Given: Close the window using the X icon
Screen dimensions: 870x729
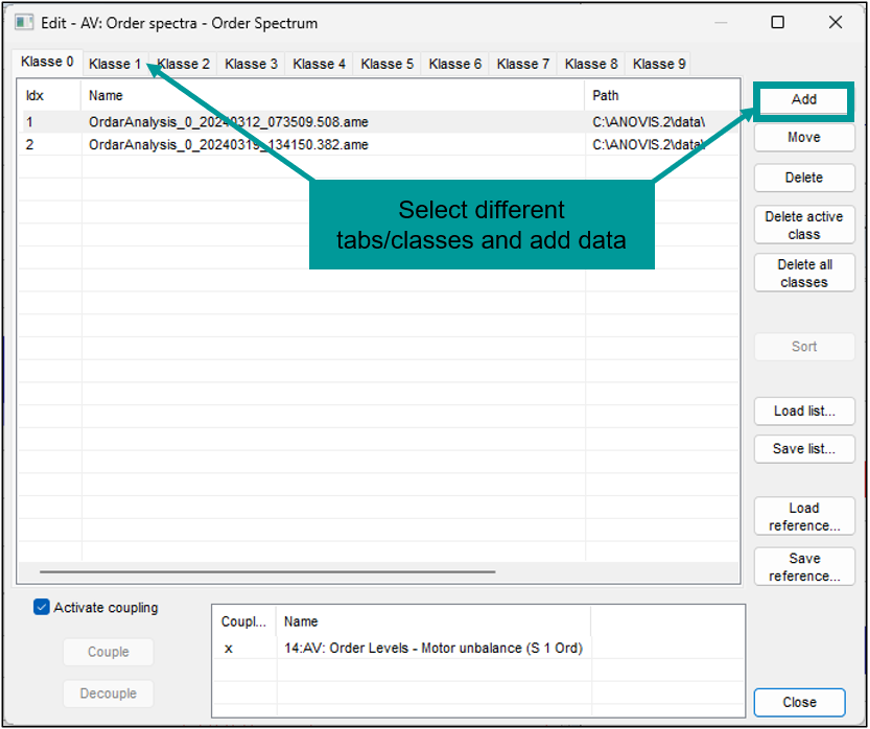Looking at the screenshot, I should (x=835, y=22).
